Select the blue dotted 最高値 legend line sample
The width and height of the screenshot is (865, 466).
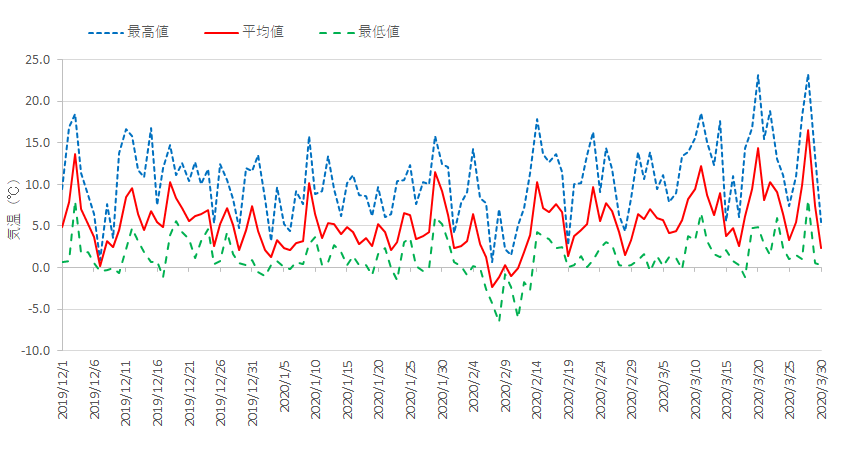pyautogui.click(x=105, y=33)
